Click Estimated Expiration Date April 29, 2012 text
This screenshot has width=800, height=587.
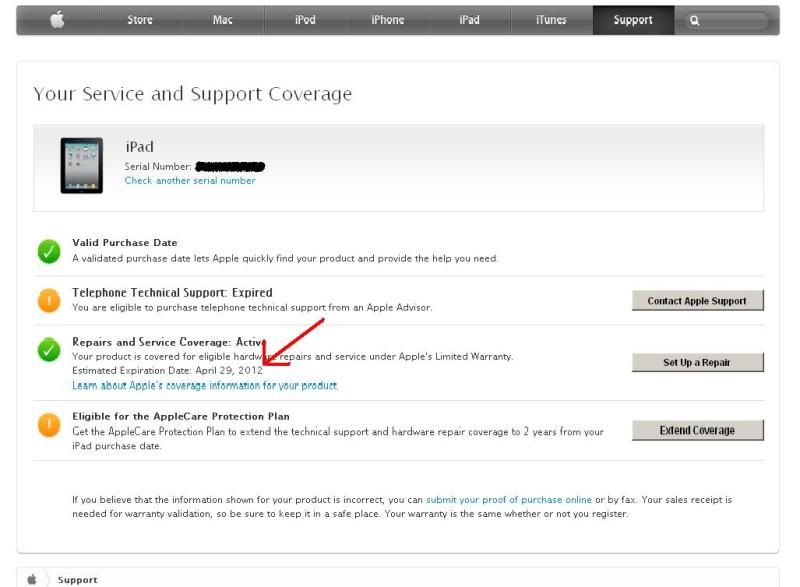(x=167, y=371)
